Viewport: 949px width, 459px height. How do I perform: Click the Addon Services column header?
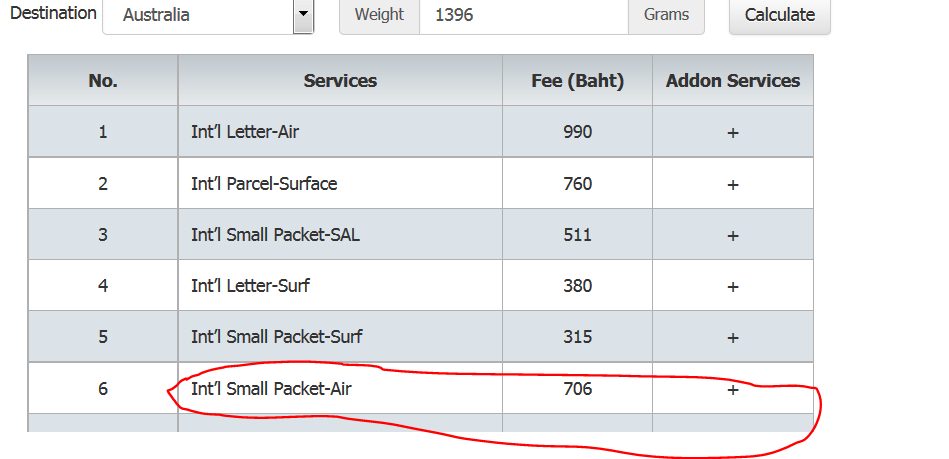[x=733, y=81]
